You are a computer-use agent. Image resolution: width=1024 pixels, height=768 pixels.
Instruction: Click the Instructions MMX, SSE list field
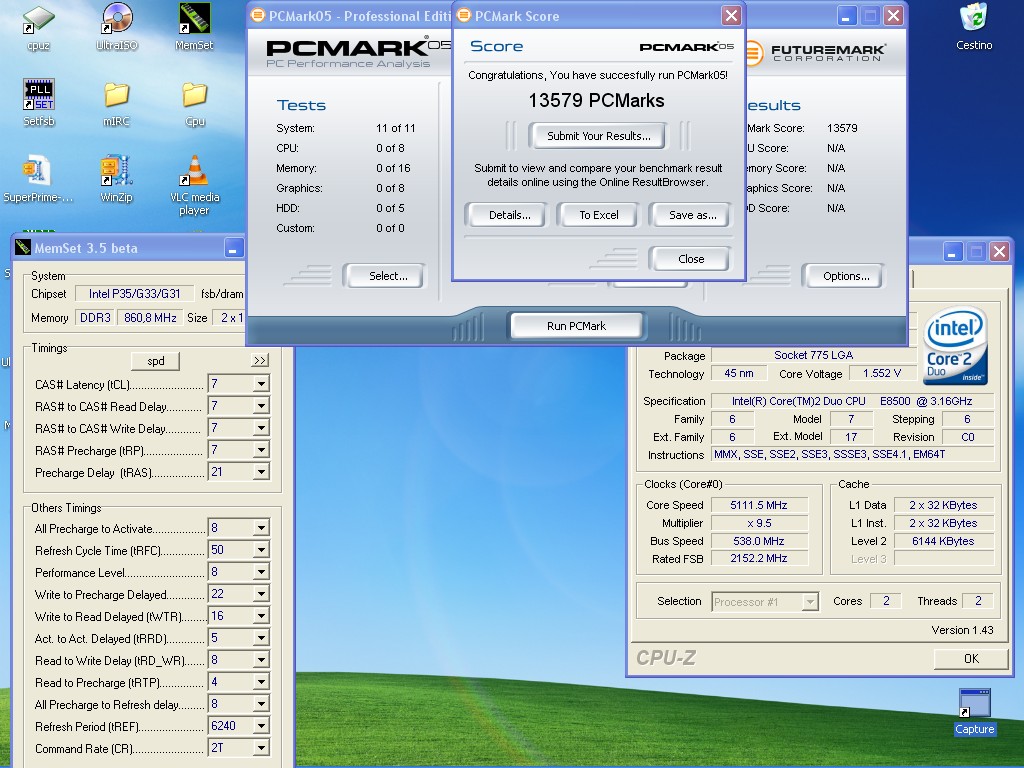(x=853, y=454)
